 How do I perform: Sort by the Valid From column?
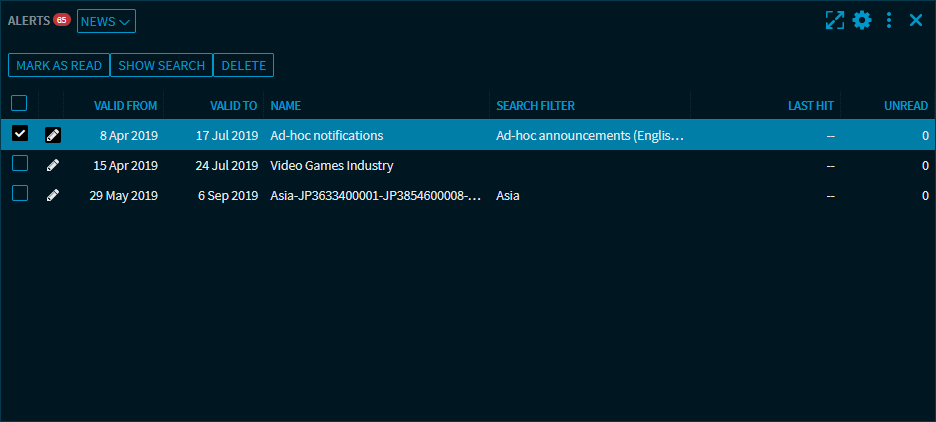(x=125, y=105)
